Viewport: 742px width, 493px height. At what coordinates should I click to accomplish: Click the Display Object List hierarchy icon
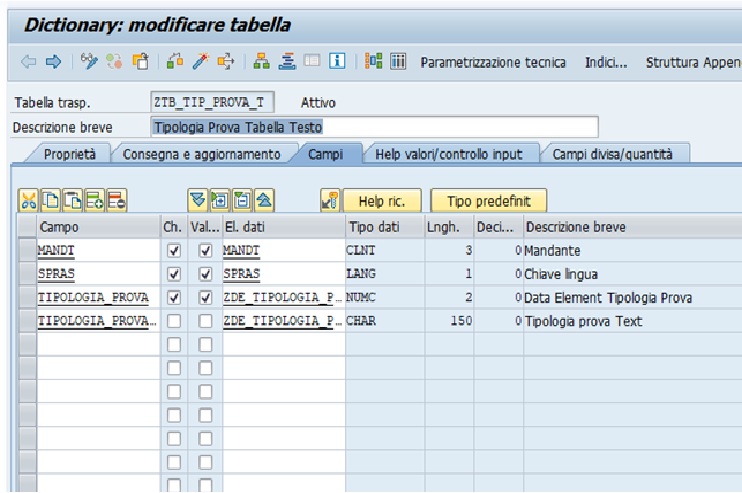click(x=261, y=62)
